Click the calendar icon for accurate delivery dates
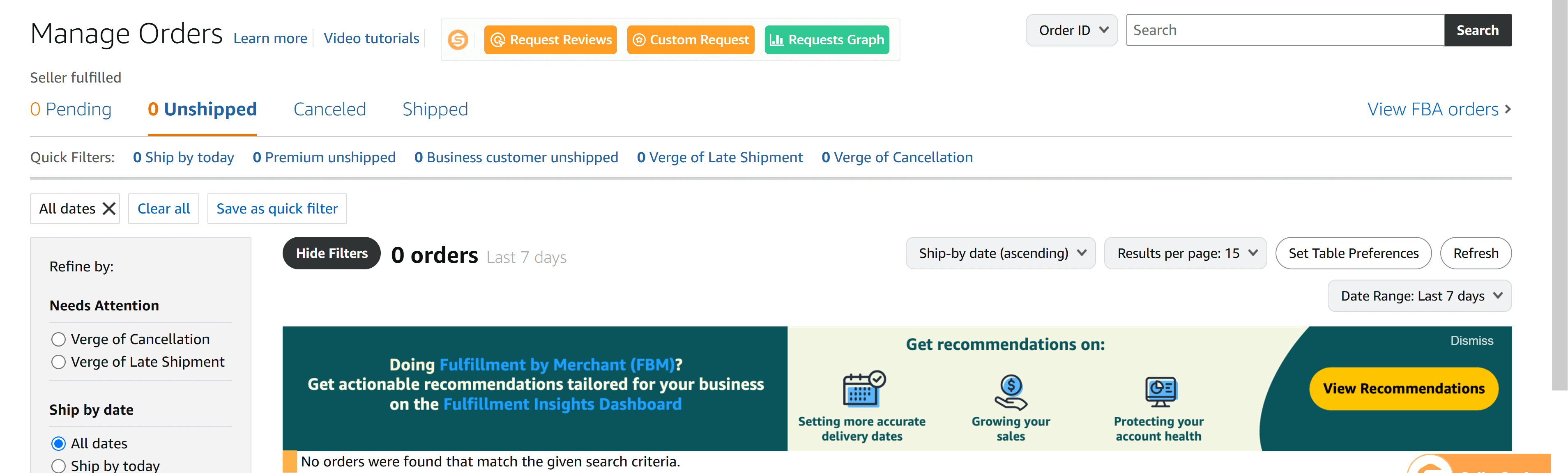Viewport: 1568px width, 473px height. tap(863, 388)
